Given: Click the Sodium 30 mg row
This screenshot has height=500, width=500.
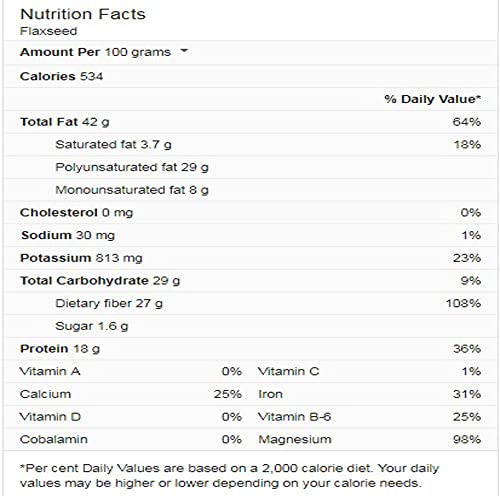Looking at the screenshot, I should tap(250, 235).
